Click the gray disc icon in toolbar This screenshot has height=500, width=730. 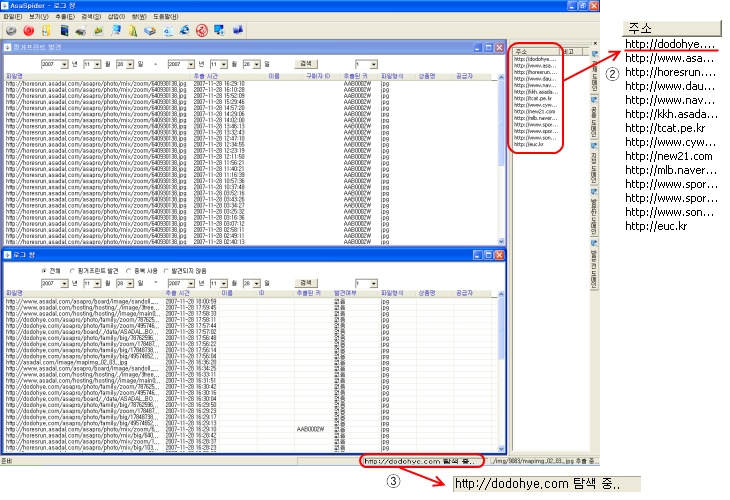pos(11,31)
